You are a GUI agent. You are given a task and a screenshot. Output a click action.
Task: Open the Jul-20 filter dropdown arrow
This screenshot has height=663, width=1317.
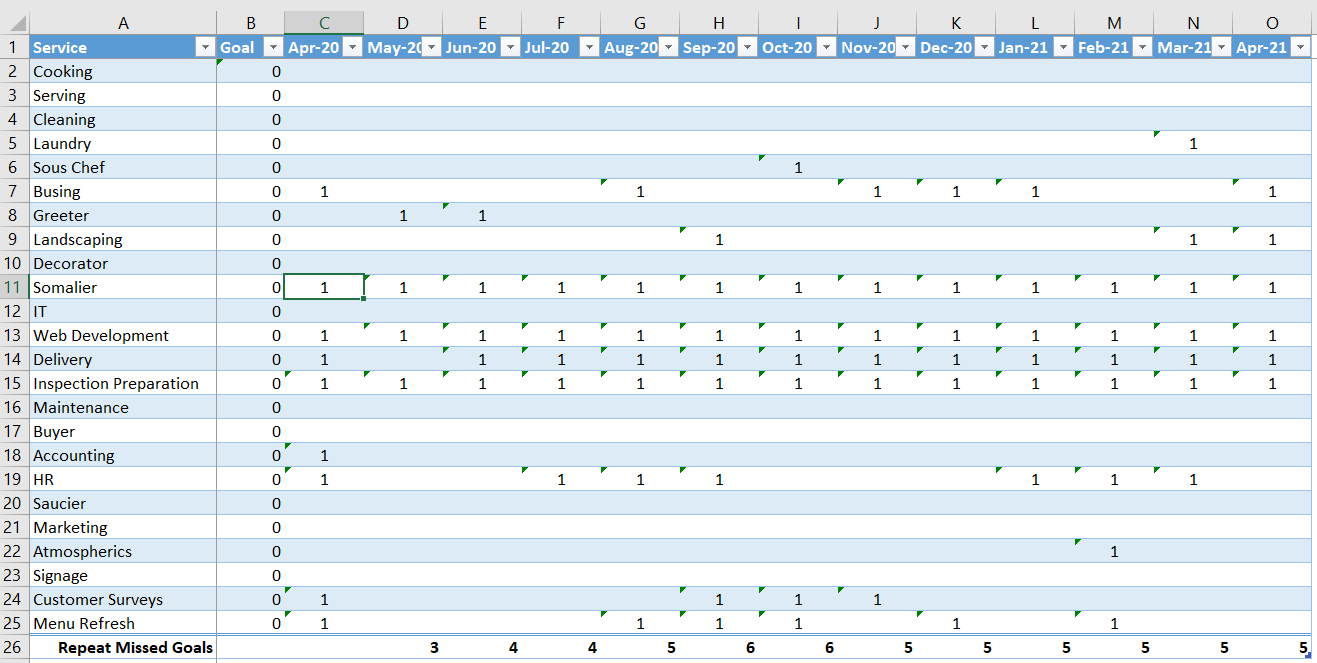[589, 47]
